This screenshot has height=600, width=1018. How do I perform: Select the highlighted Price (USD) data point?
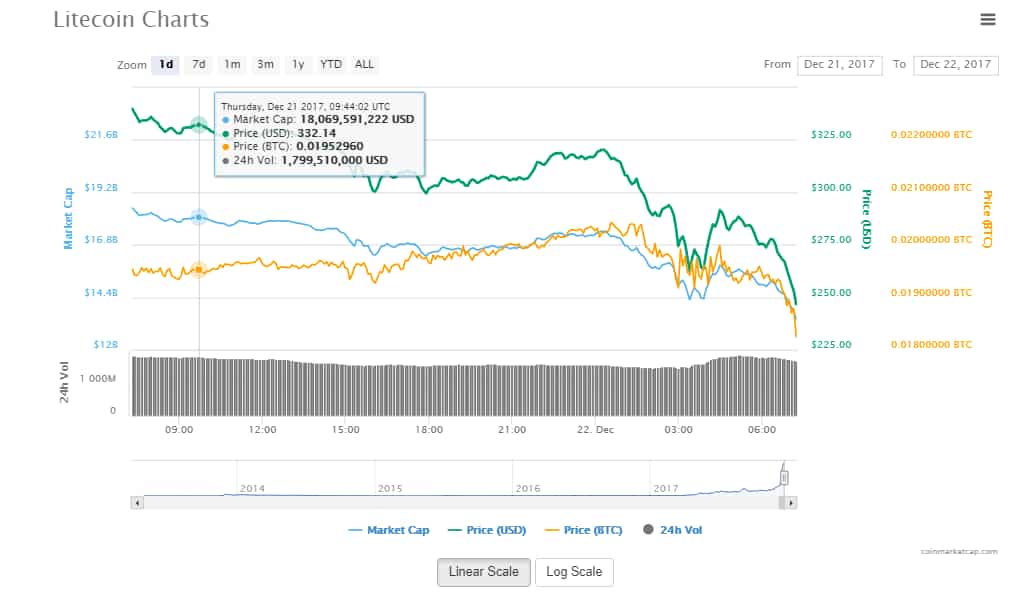(x=199, y=125)
